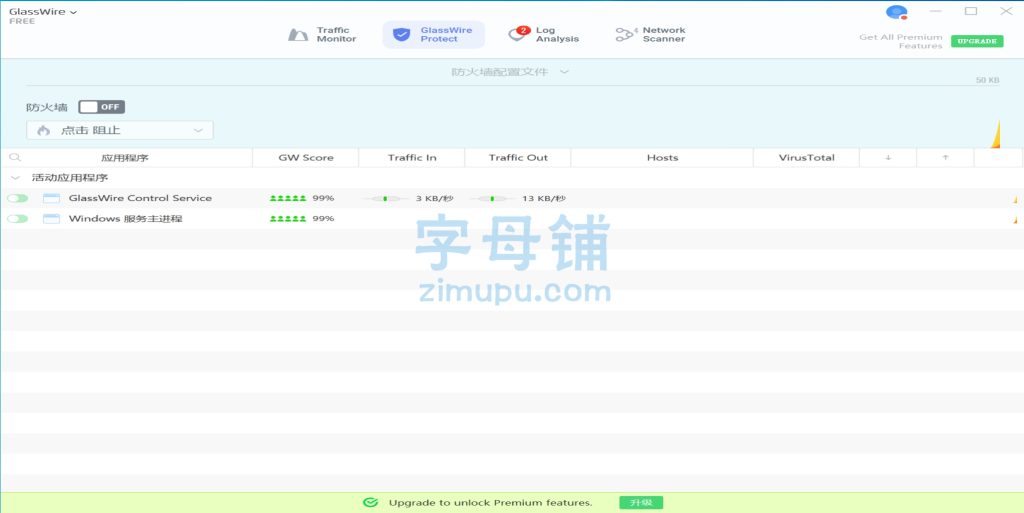Image resolution: width=1024 pixels, height=513 pixels.
Task: Sort by Traffic Out column
Action: 518,157
